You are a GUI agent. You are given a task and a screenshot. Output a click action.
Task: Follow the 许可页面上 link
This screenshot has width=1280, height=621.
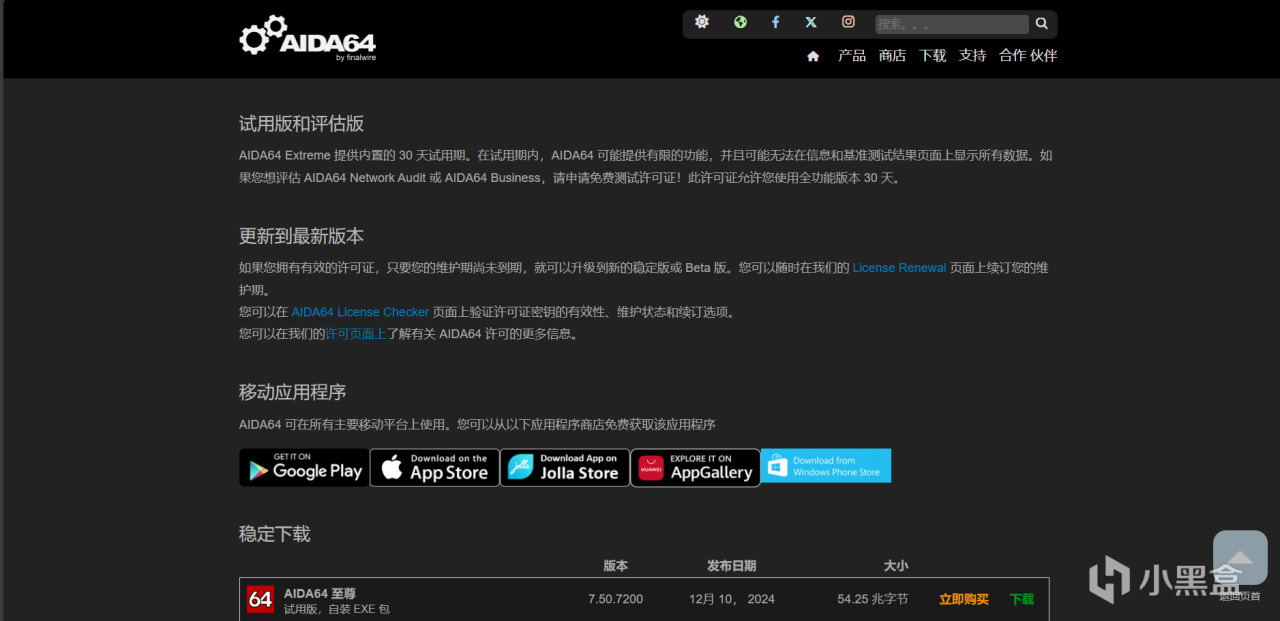tap(356, 334)
